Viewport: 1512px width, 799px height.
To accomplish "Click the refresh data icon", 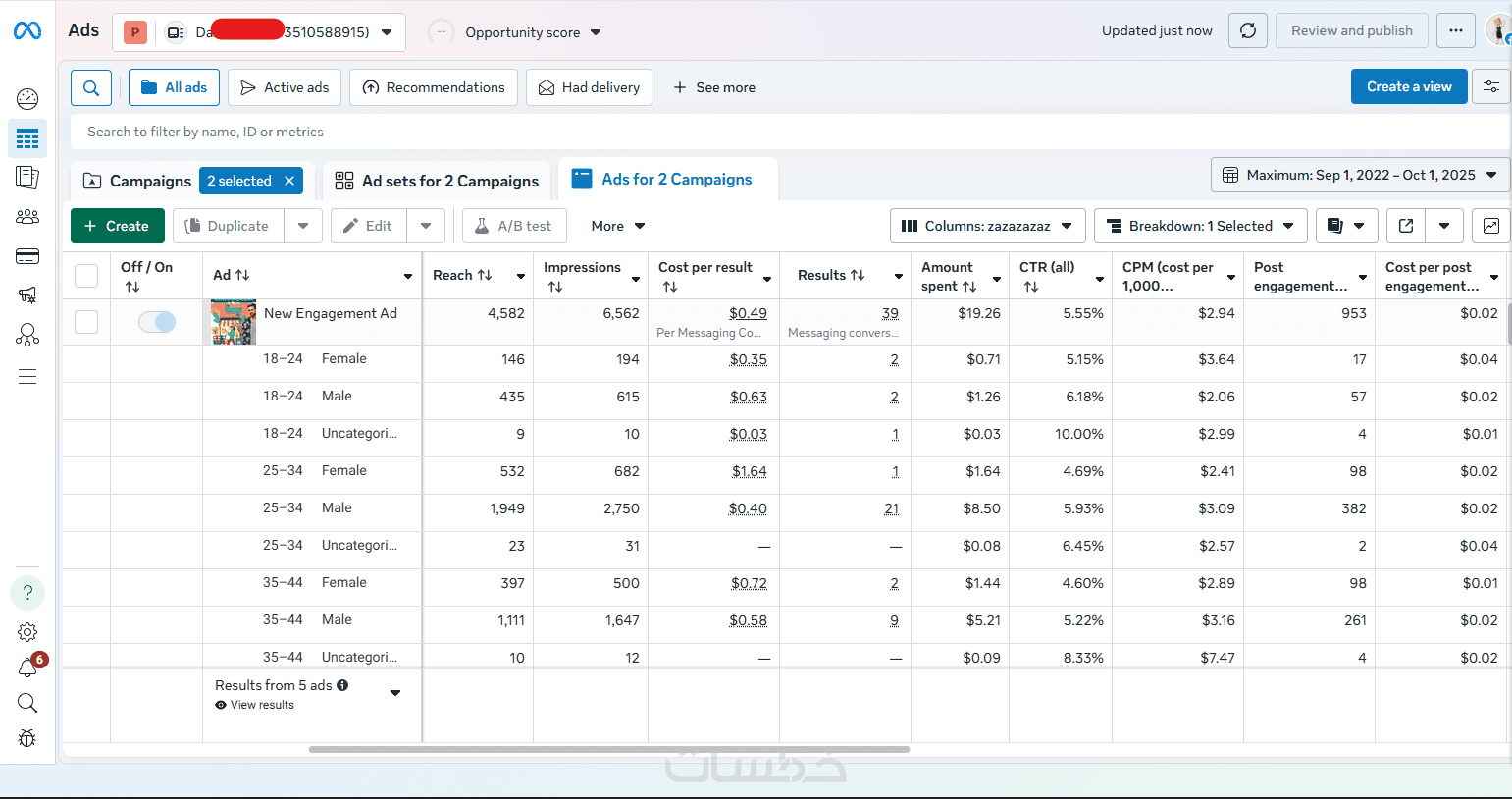I will coord(1247,30).
